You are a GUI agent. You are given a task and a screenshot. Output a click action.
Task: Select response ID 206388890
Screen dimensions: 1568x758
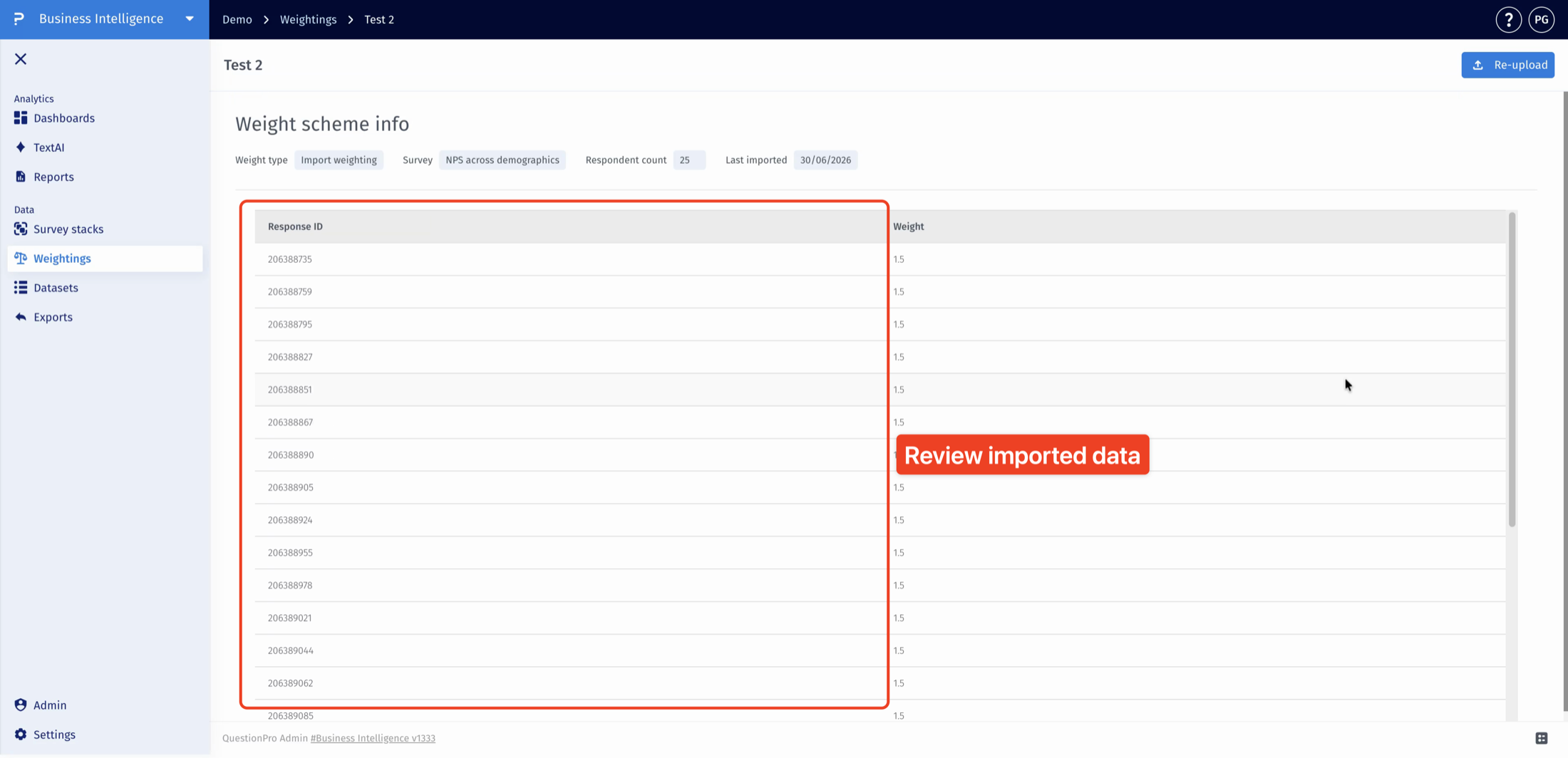click(x=291, y=455)
